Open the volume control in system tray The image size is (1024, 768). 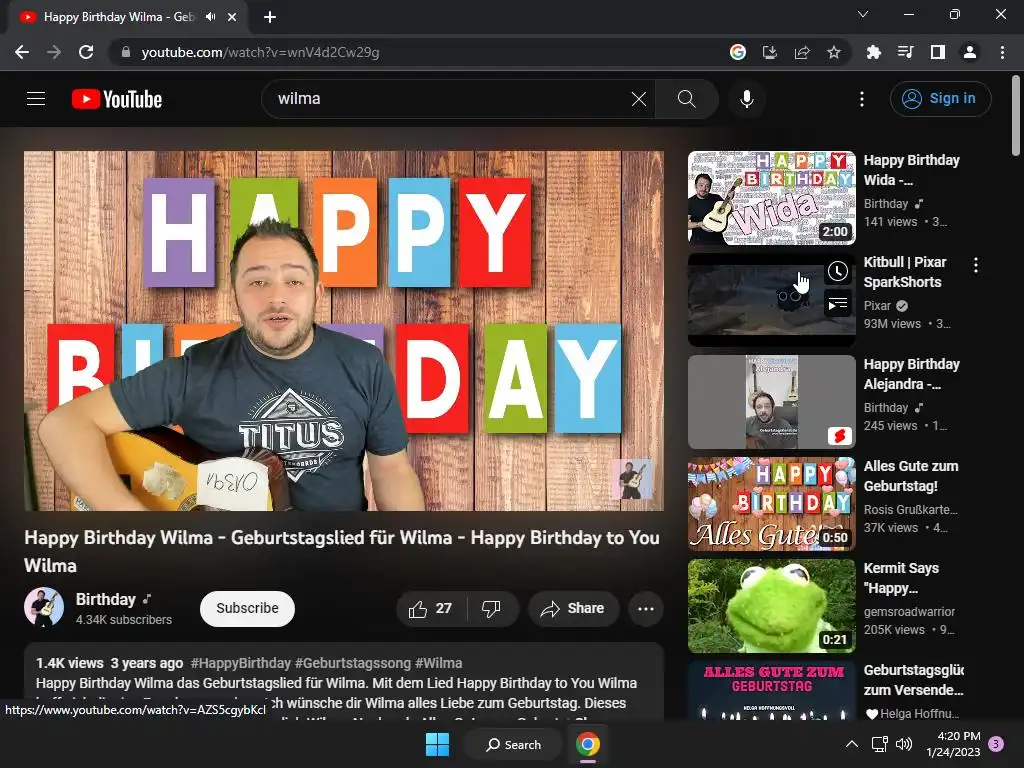pos(904,744)
